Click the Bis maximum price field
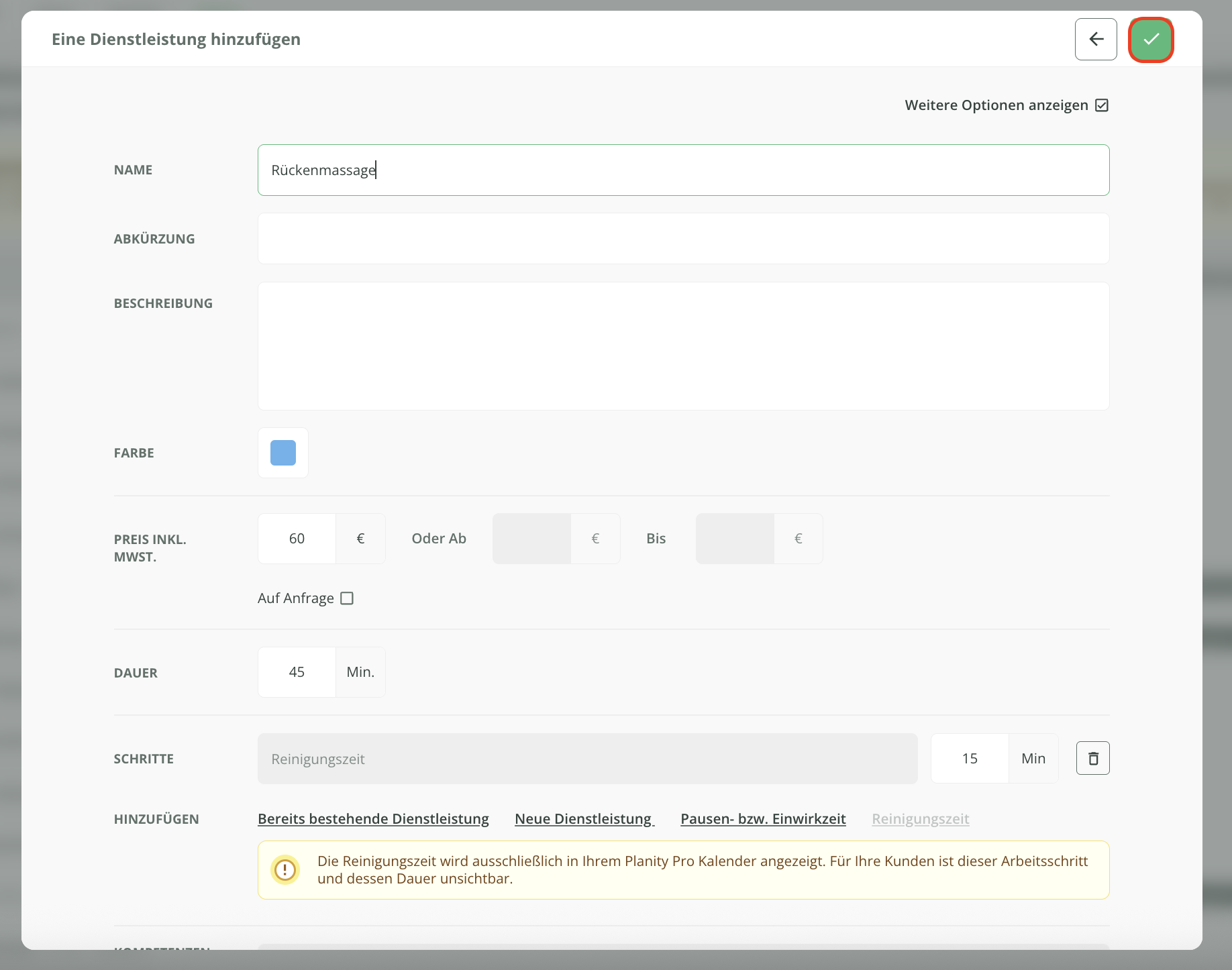The image size is (1232, 970). (x=735, y=539)
